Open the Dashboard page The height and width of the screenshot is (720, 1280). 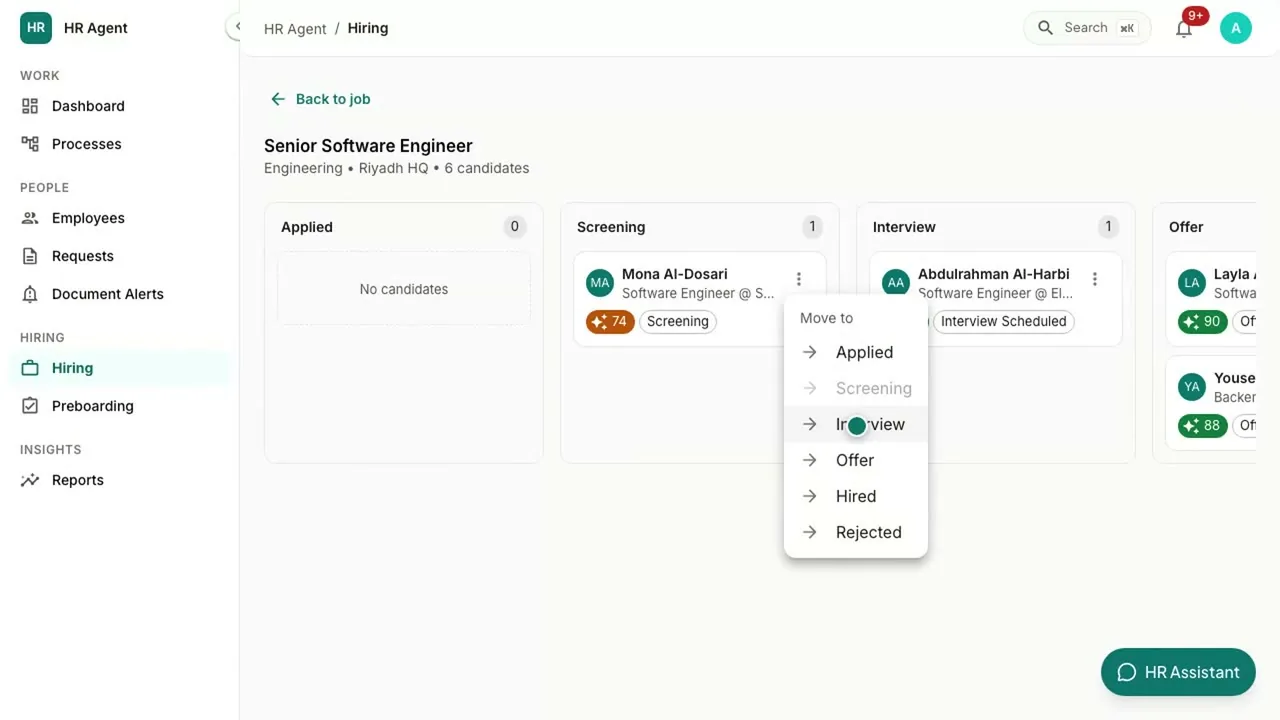88,106
